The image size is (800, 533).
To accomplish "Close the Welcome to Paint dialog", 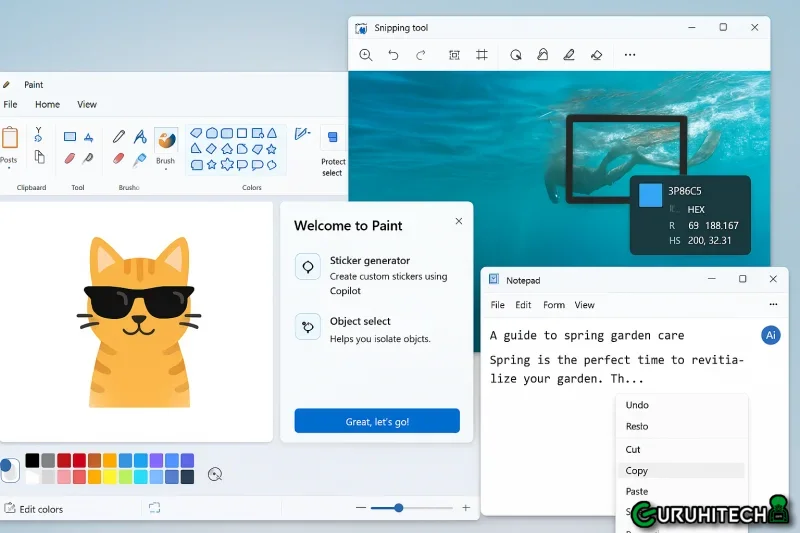I will tap(459, 221).
